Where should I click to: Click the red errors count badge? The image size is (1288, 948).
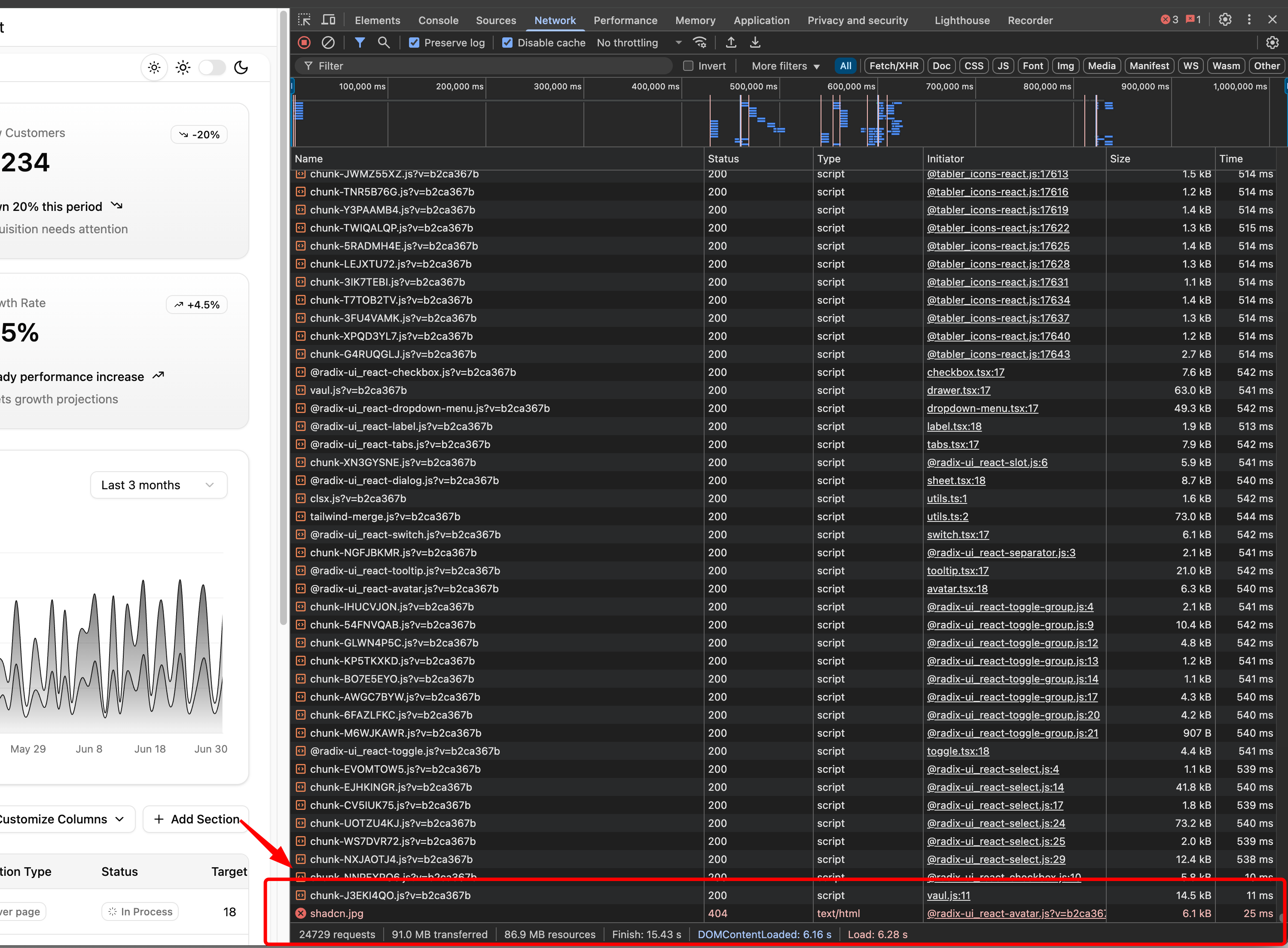(x=1169, y=19)
